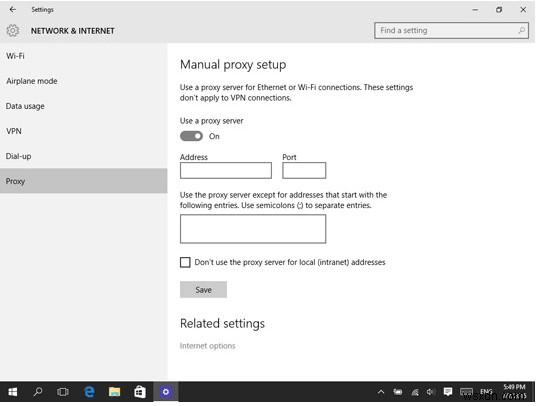Launch Microsoft Edge from the taskbar

click(89, 392)
